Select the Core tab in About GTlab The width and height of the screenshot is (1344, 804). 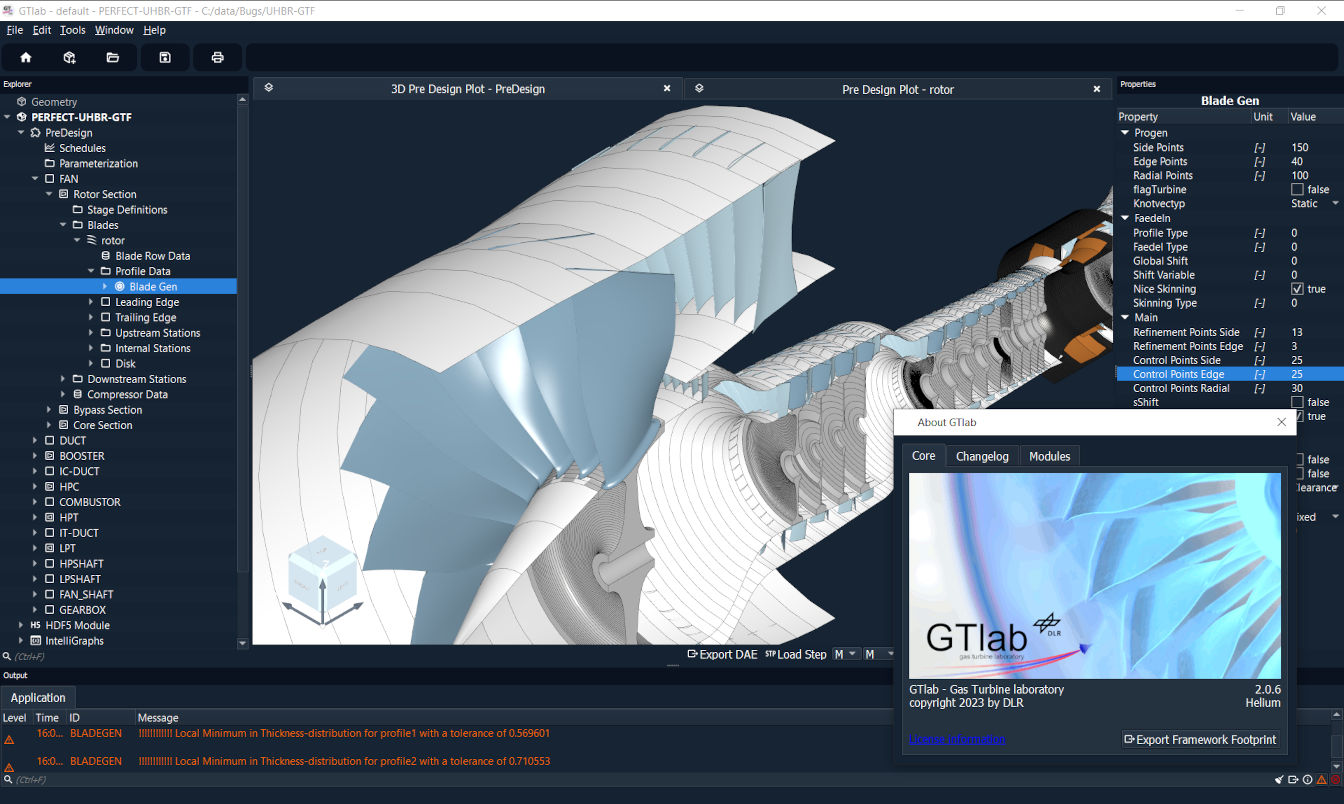point(923,456)
